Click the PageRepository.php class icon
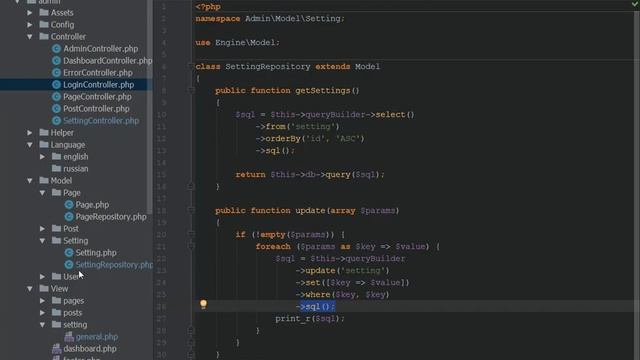The height and width of the screenshot is (360, 640). click(x=69, y=217)
